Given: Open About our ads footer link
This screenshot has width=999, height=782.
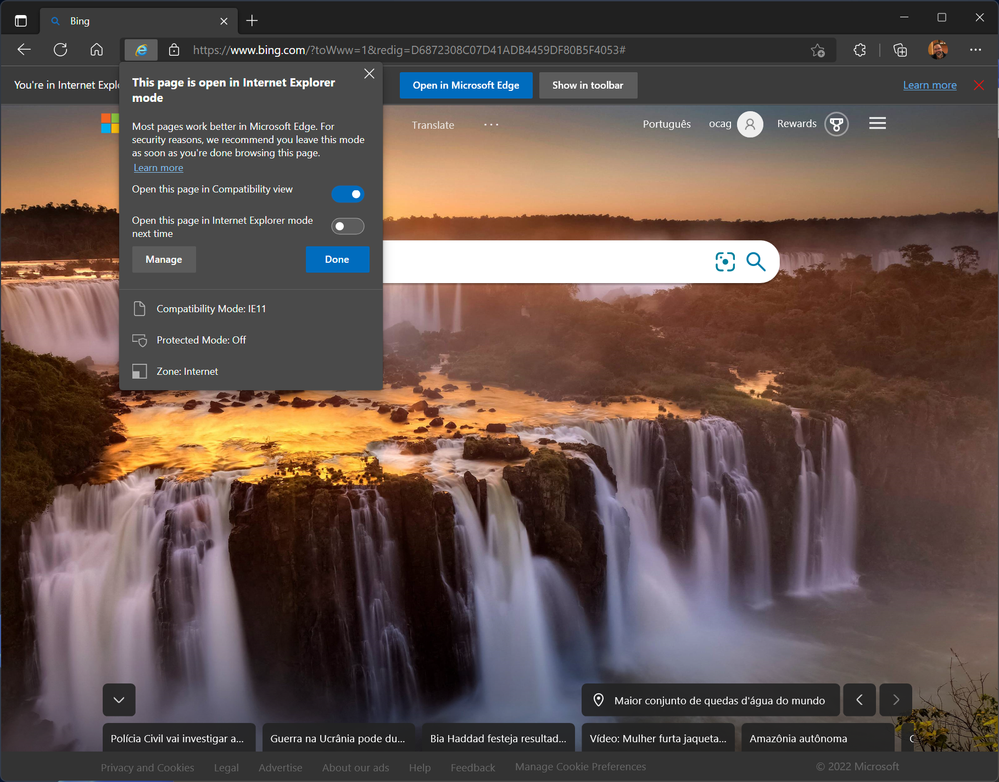Looking at the screenshot, I should point(356,768).
